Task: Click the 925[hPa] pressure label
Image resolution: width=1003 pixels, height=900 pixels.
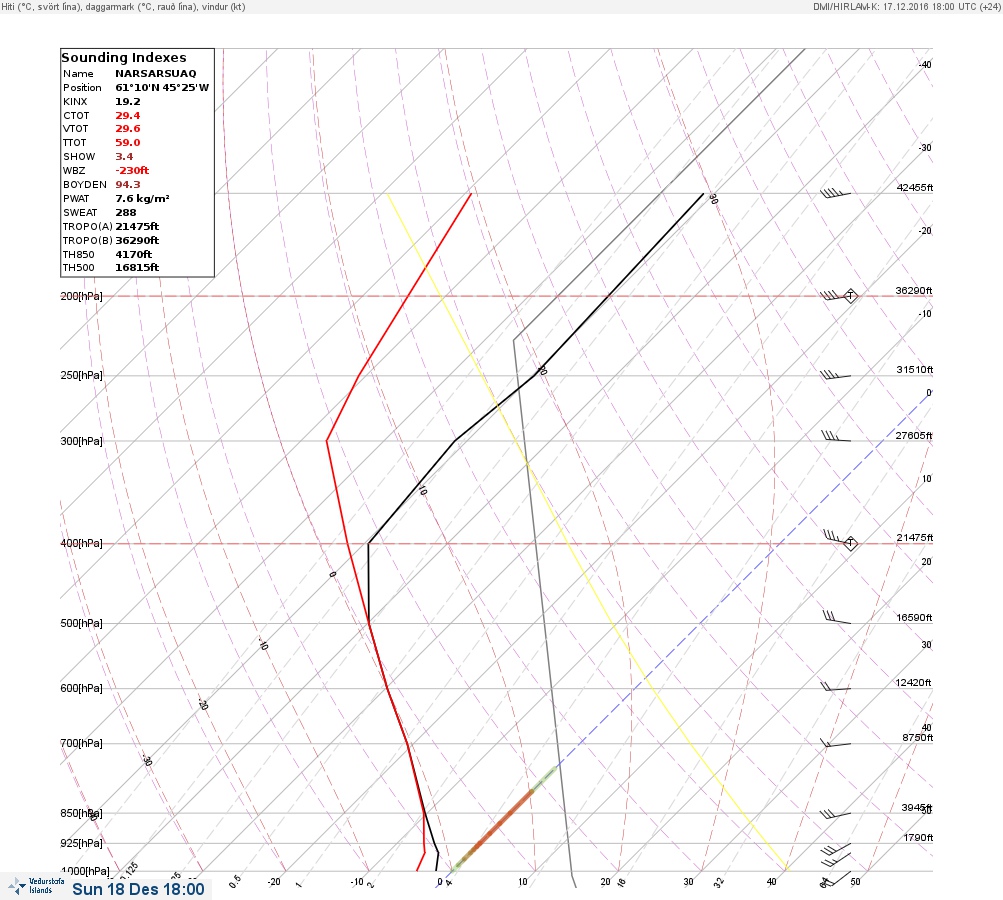Action: 81,843
